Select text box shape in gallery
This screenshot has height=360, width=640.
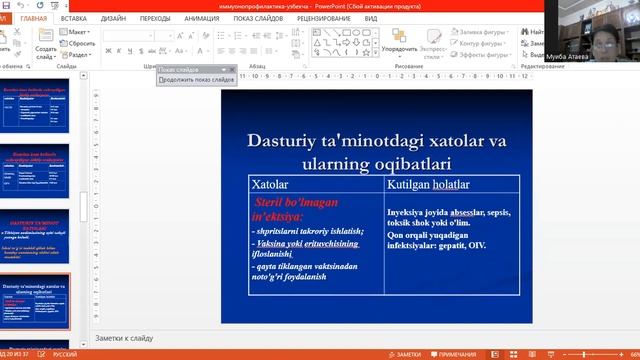pyautogui.click(x=317, y=33)
